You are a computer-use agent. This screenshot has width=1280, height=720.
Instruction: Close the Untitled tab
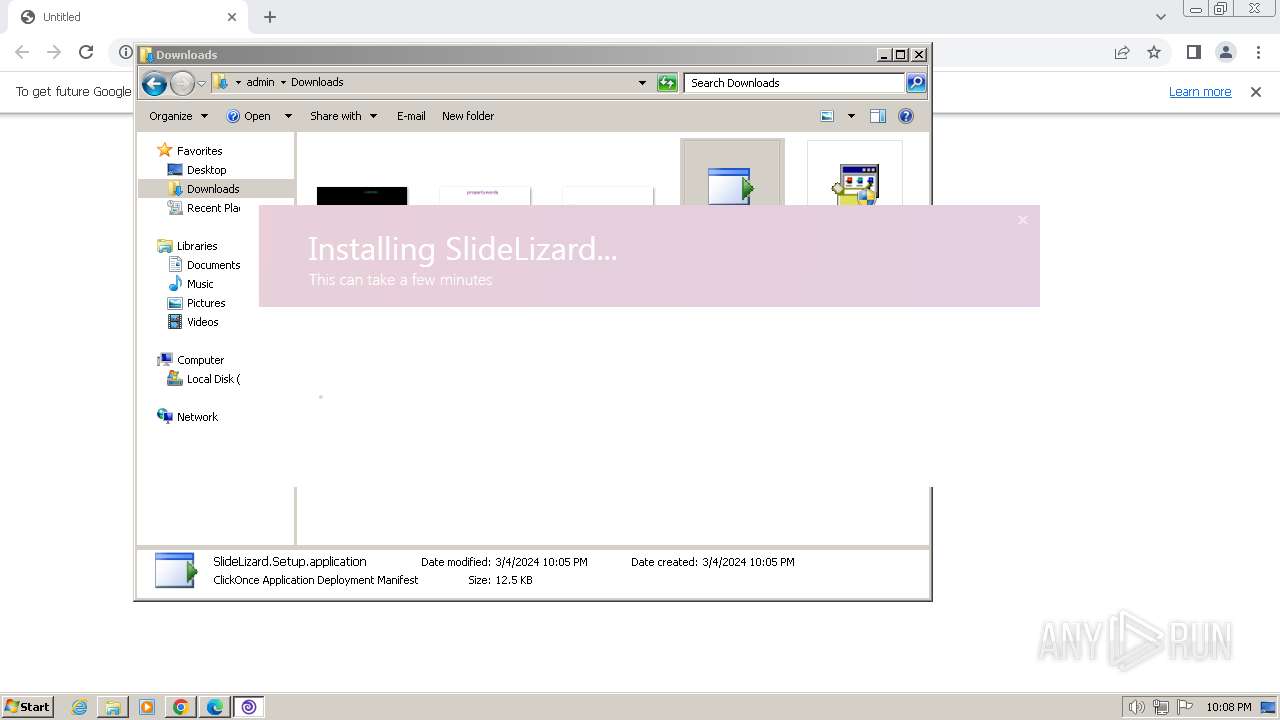232,17
